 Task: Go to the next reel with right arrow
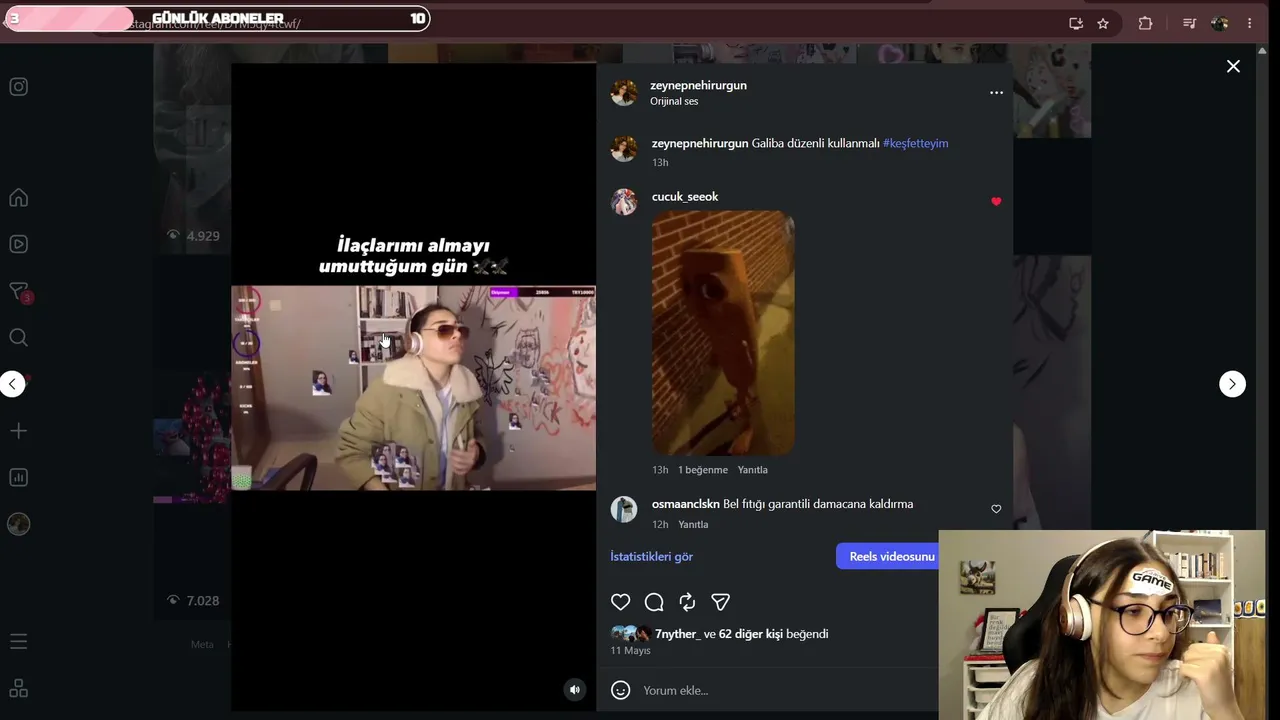point(1232,384)
